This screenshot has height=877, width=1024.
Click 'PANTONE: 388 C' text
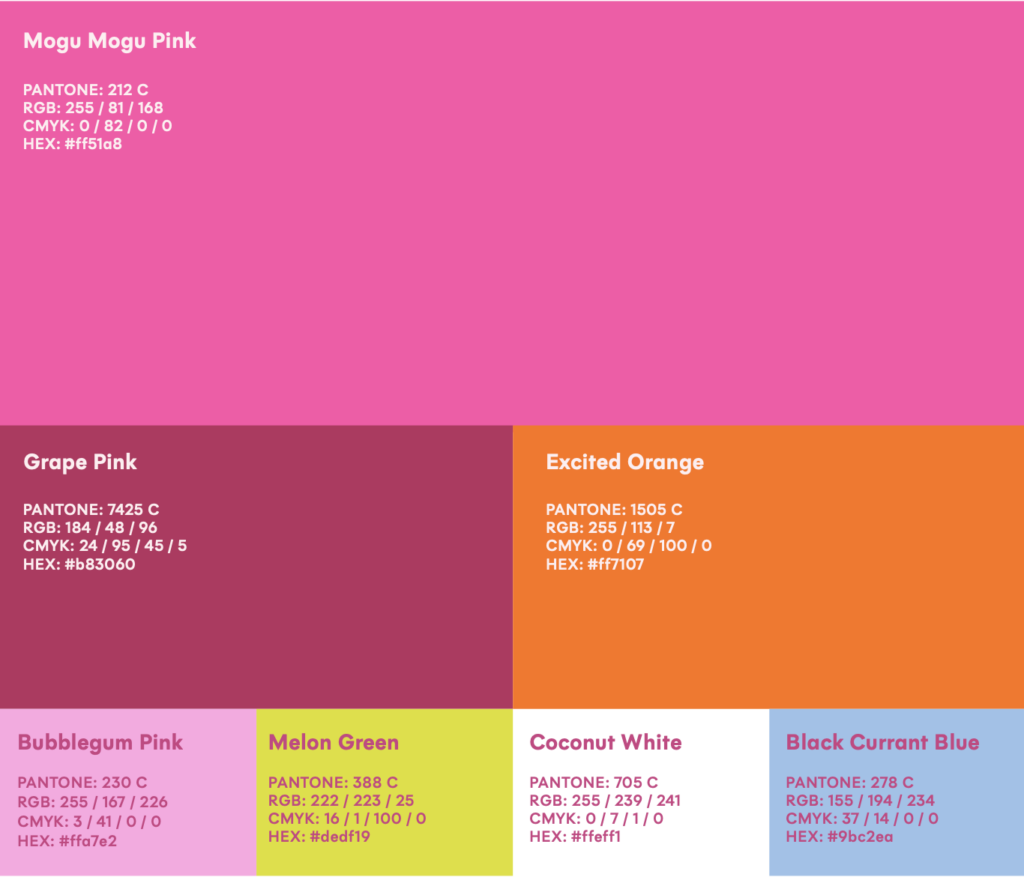point(333,782)
